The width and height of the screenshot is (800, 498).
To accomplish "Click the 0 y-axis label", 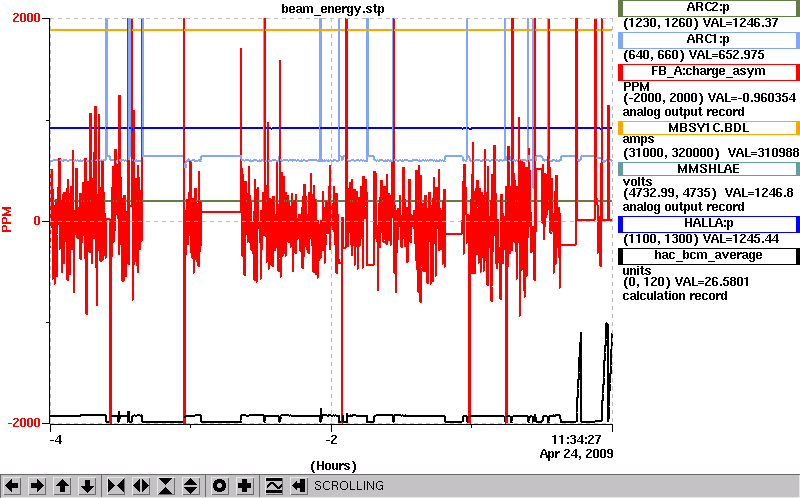I will coord(37,221).
